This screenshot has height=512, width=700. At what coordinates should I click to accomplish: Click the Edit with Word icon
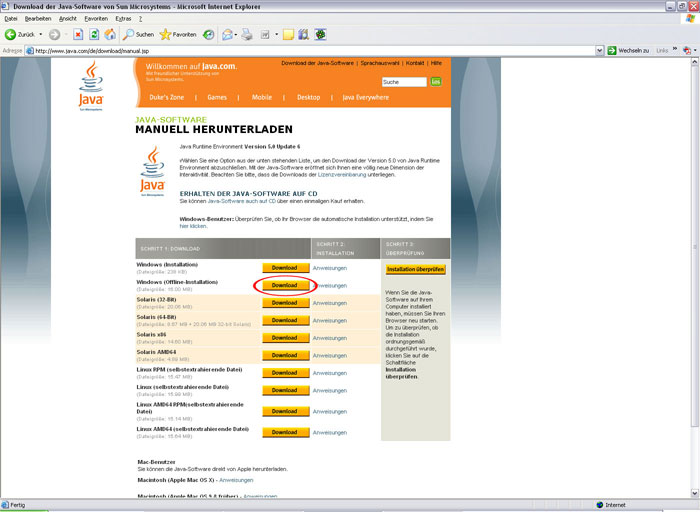pyautogui.click(x=265, y=34)
